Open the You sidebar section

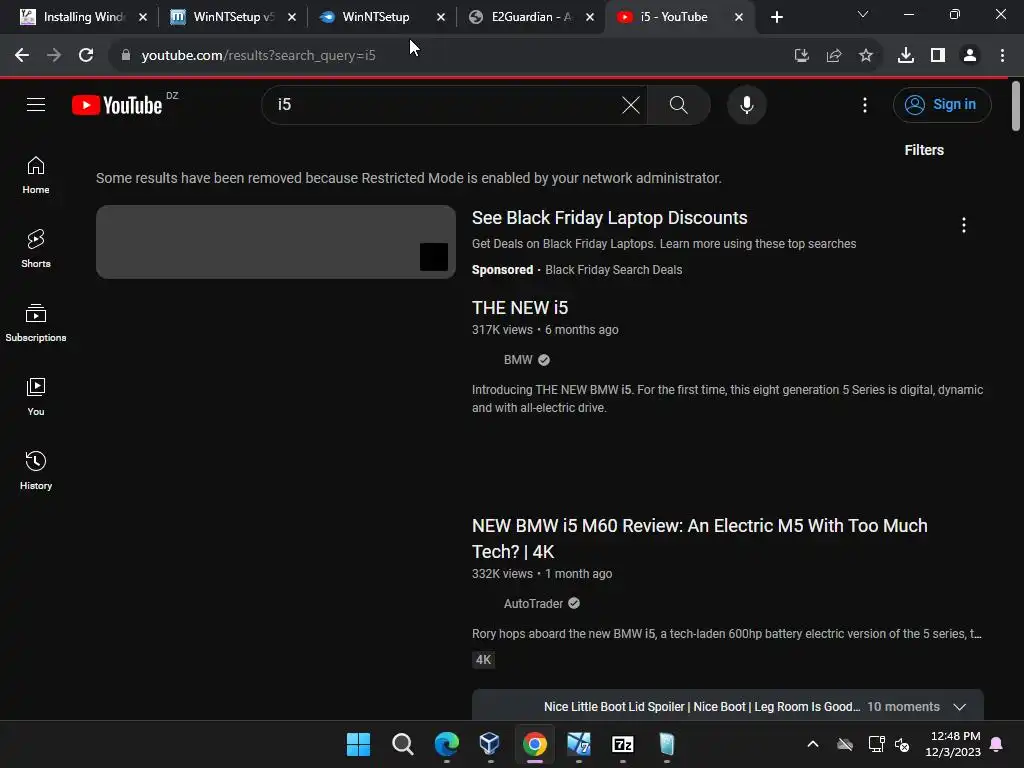point(36,396)
